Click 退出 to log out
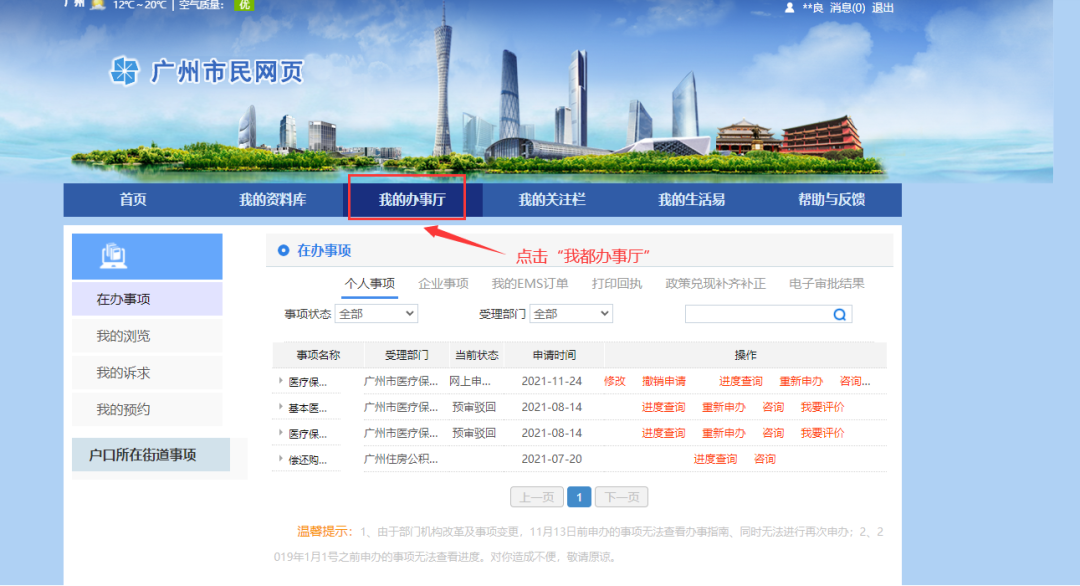Image resolution: width=1080 pixels, height=586 pixels. (883, 7)
